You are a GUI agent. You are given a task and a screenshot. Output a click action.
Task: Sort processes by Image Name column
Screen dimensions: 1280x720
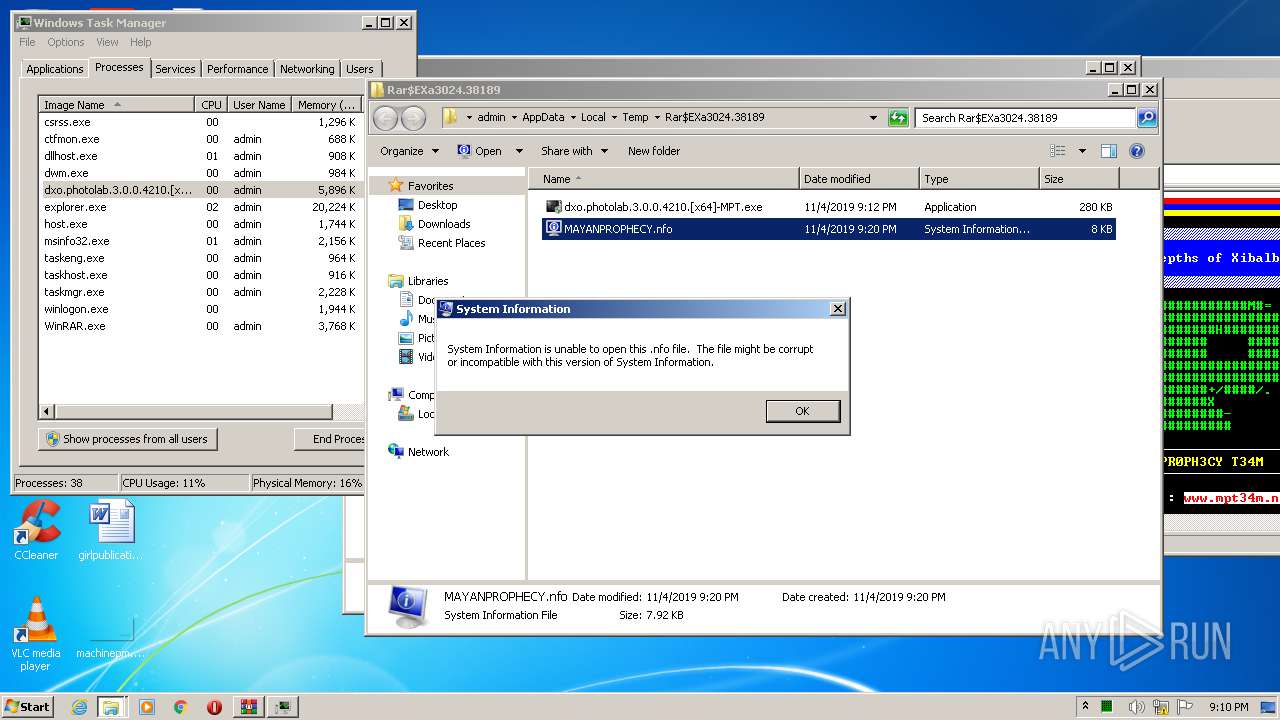(x=116, y=105)
